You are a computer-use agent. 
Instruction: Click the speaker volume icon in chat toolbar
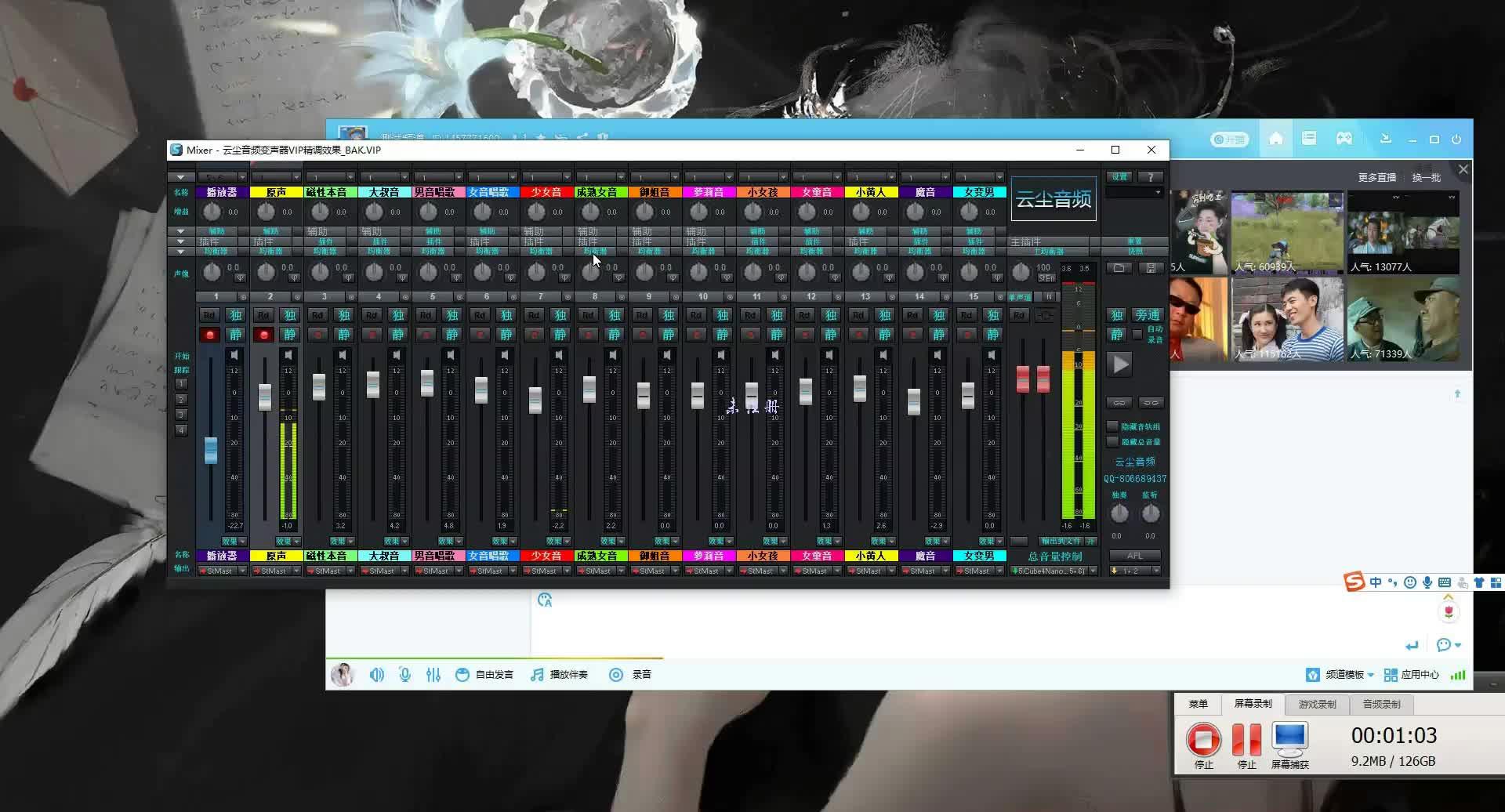click(377, 674)
